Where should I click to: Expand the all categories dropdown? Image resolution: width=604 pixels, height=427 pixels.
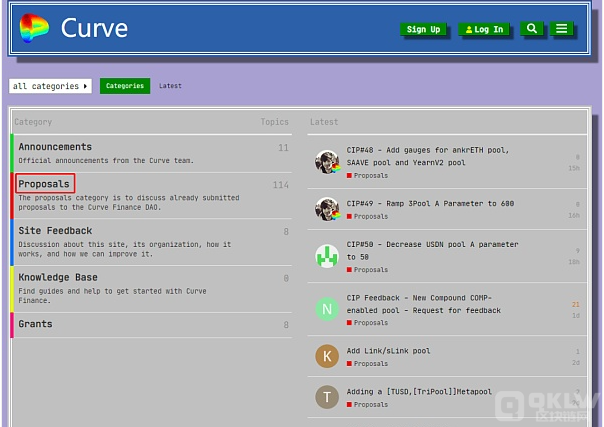[50, 86]
